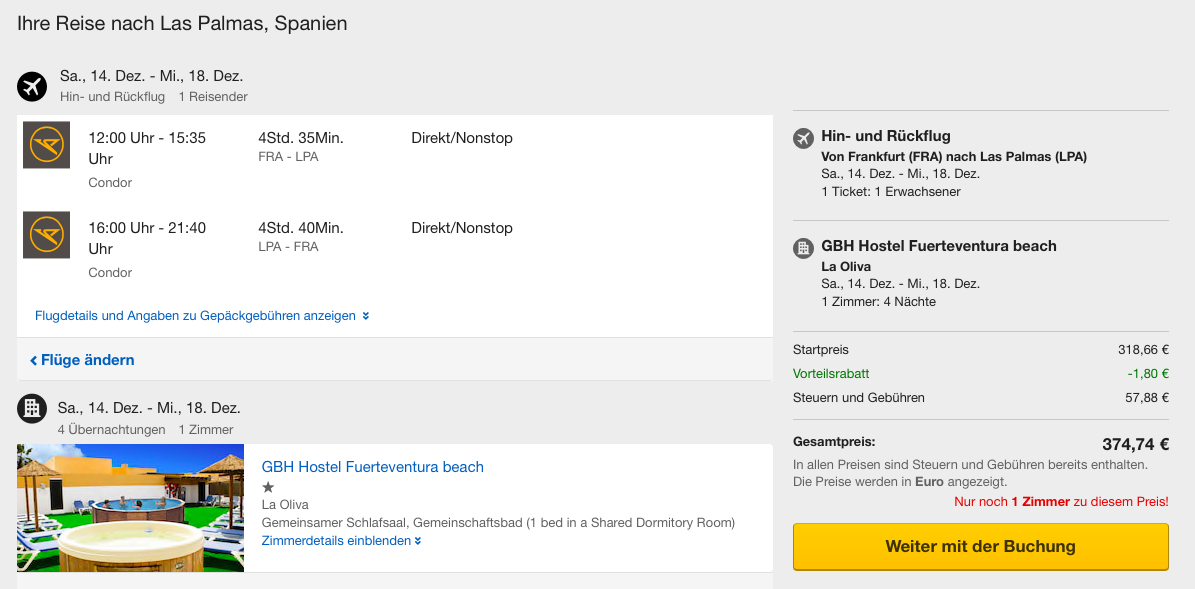Click the Condor logo for the 12:00 outbound flight
Viewport: 1195px width, 589px height.
pyautogui.click(x=46, y=145)
